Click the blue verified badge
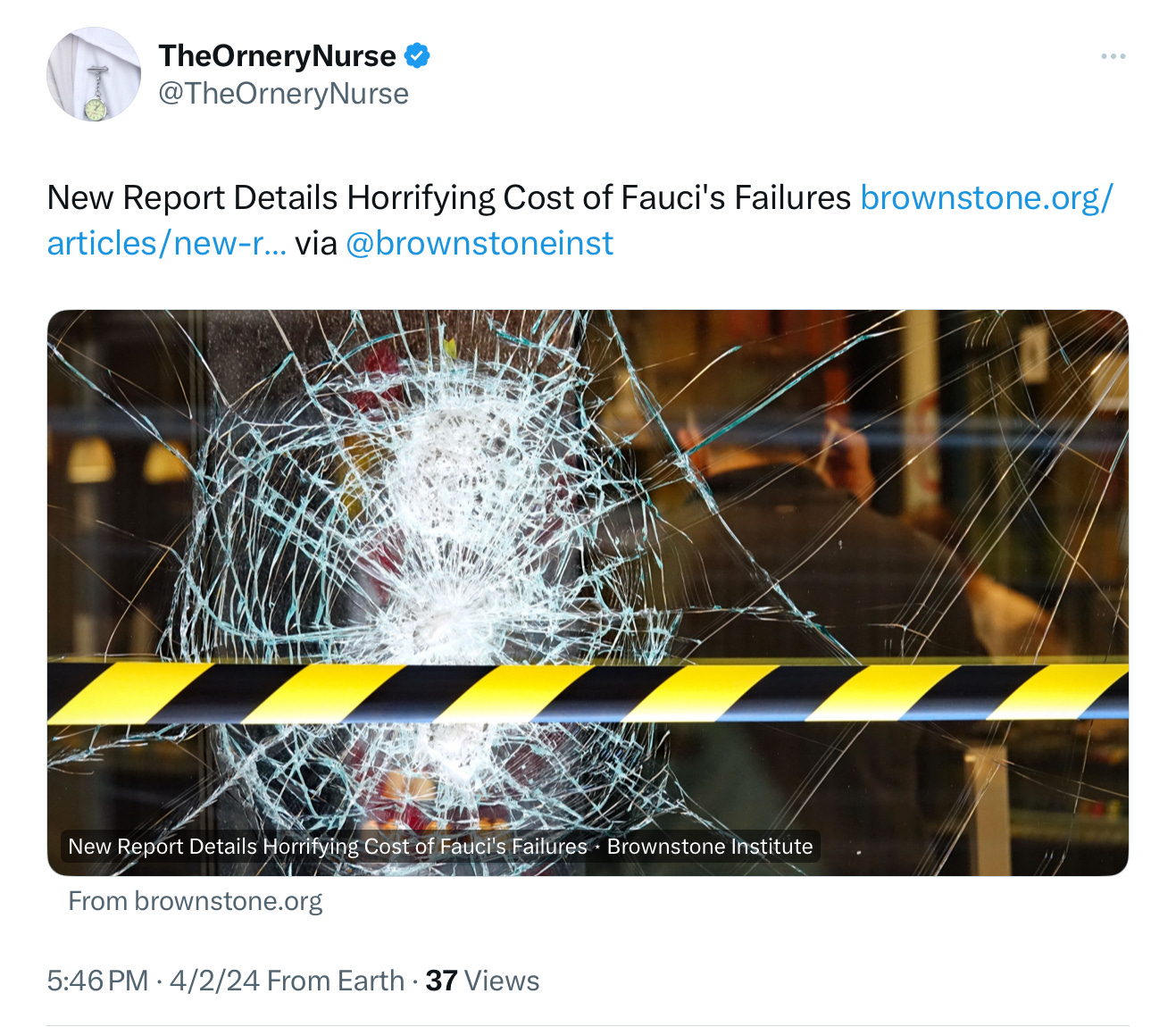Viewport: 1176px width, 1027px height. tap(417, 55)
